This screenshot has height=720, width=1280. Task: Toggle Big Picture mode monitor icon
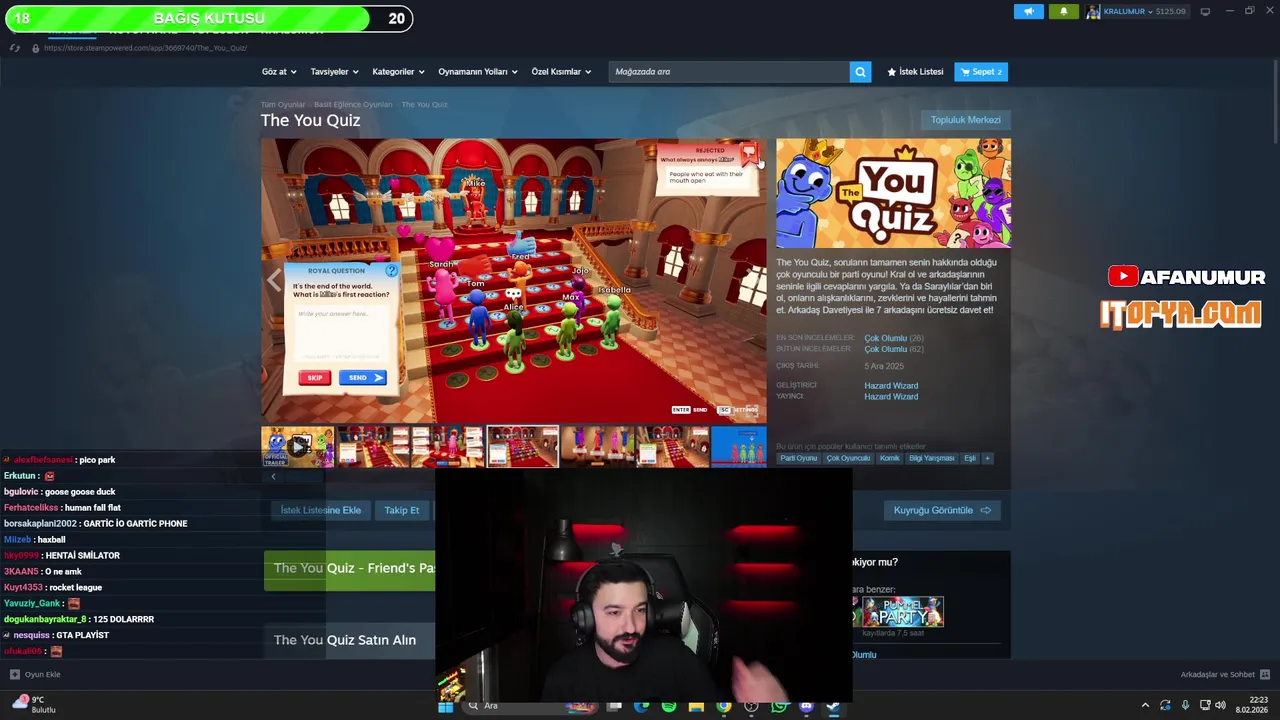[1205, 11]
